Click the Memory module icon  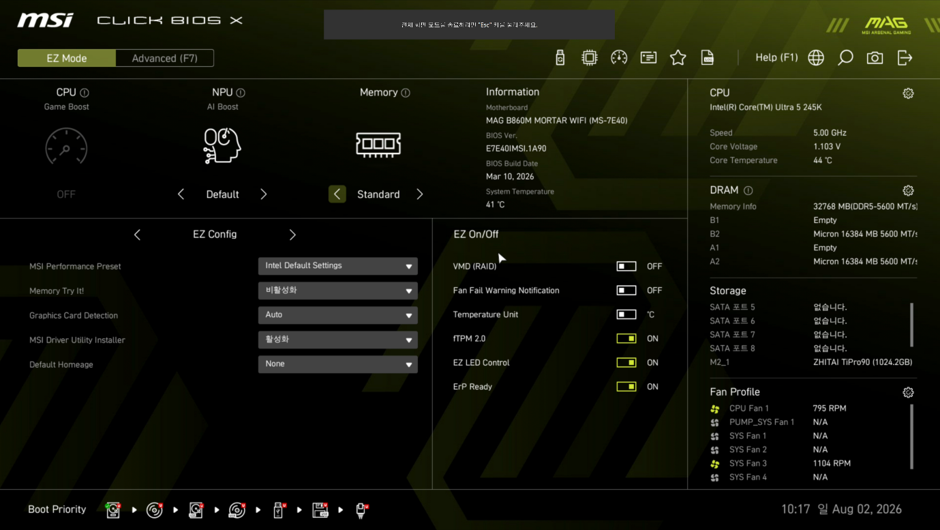(378, 144)
